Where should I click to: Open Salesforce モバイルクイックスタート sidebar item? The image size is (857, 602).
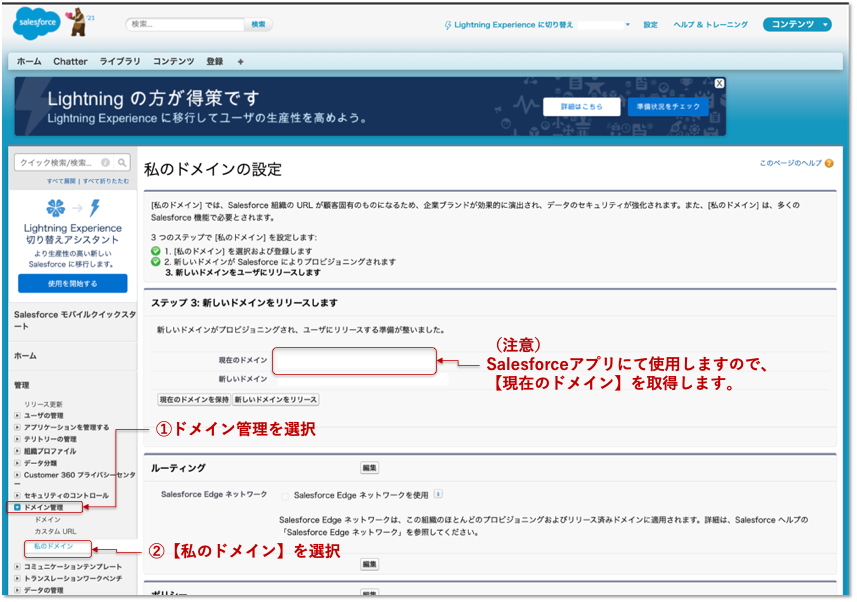click(73, 320)
